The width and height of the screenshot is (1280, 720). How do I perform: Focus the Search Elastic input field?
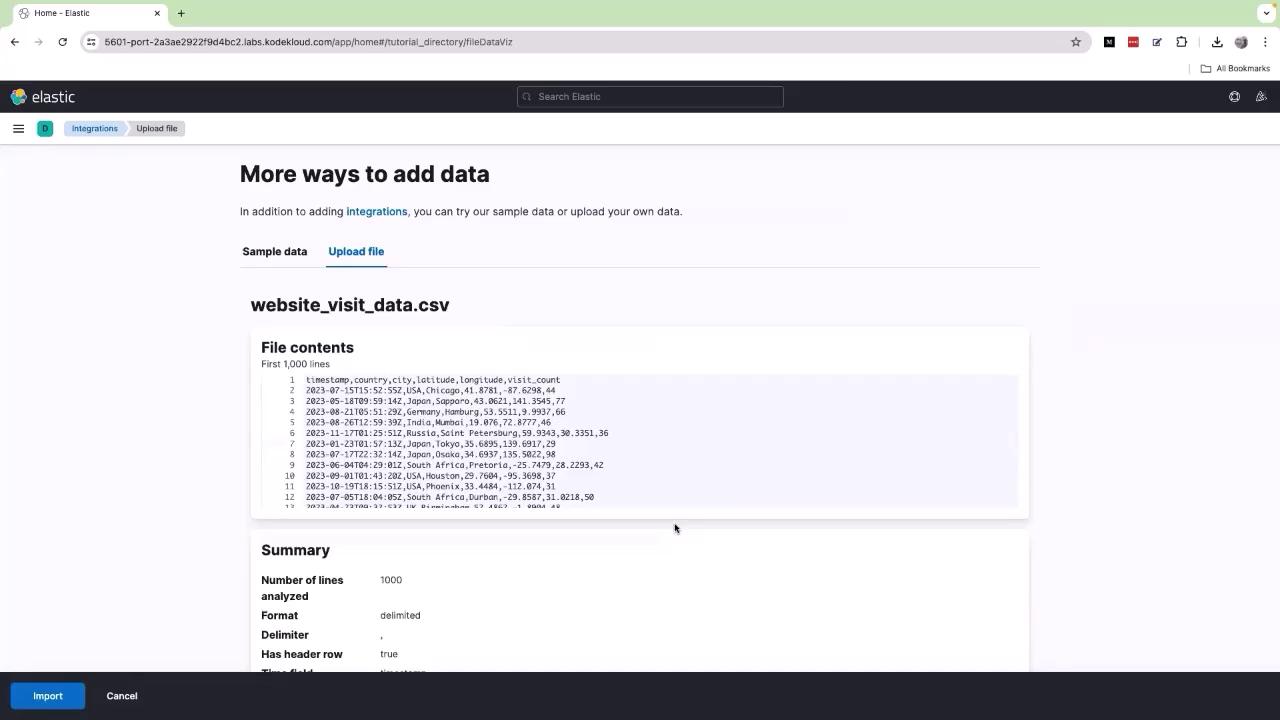(650, 97)
